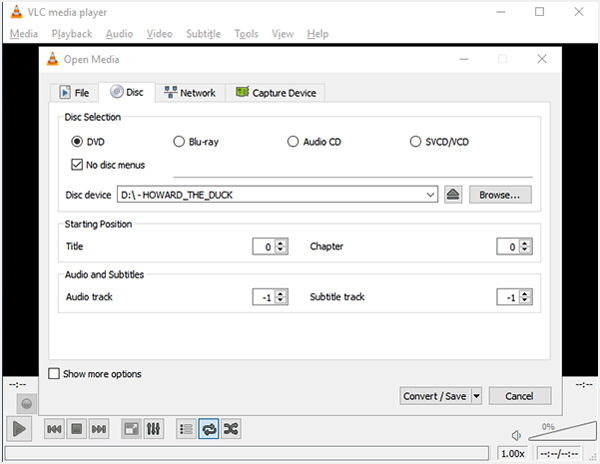Open extended settings equalizer icon
This screenshot has width=600, height=464.
point(153,429)
